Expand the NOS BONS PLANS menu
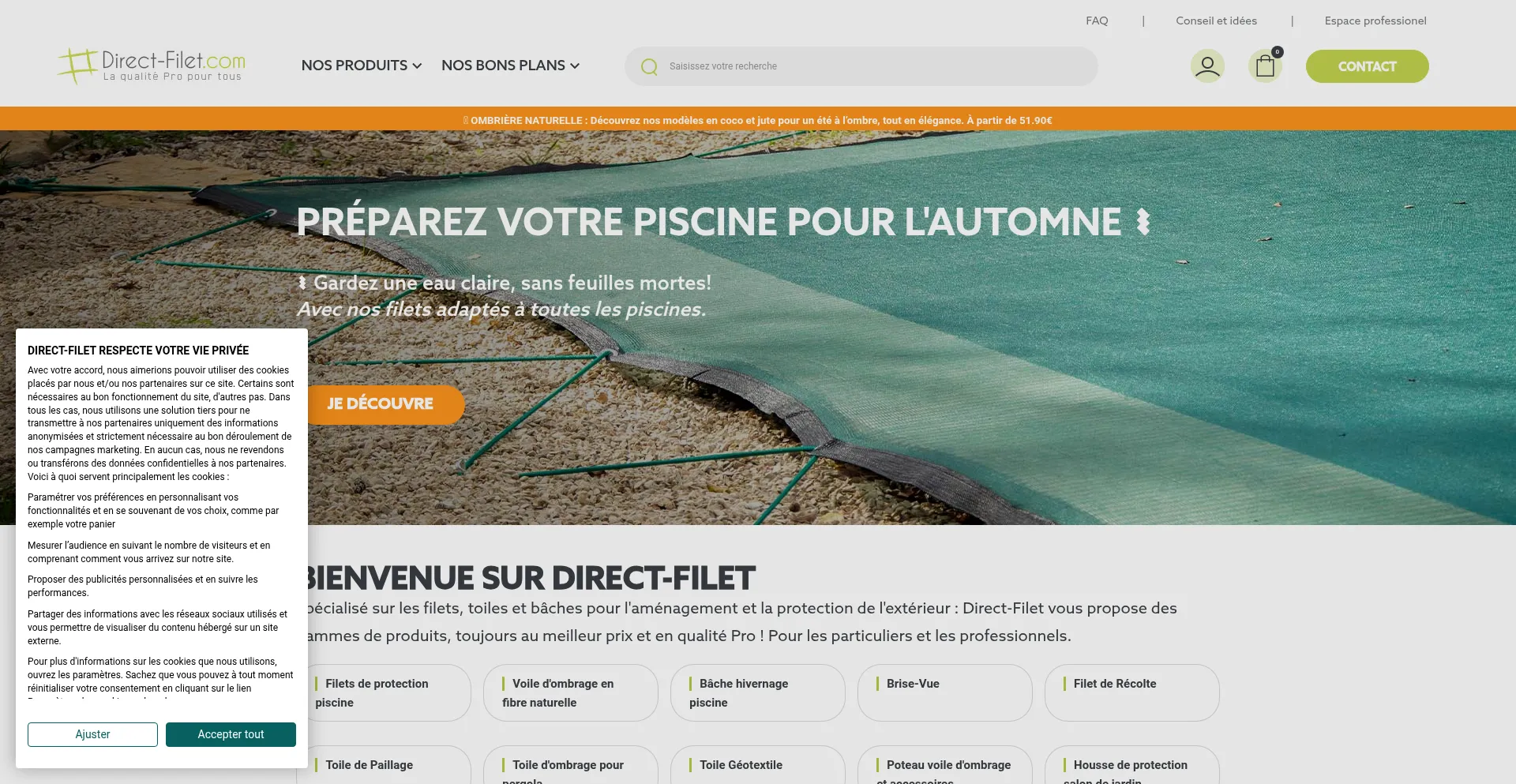The width and height of the screenshot is (1516, 784). point(510,66)
